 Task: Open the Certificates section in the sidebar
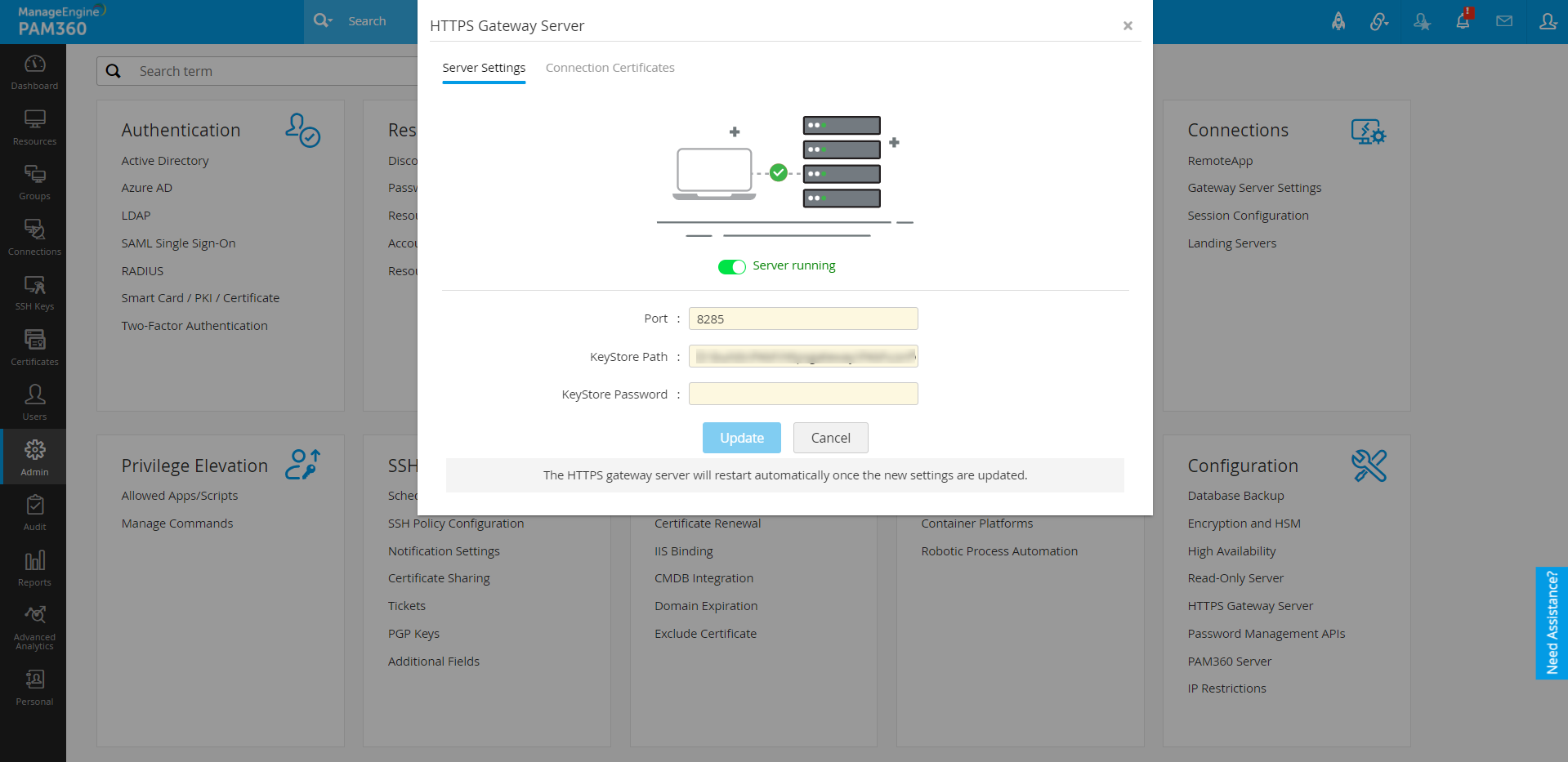(x=34, y=346)
